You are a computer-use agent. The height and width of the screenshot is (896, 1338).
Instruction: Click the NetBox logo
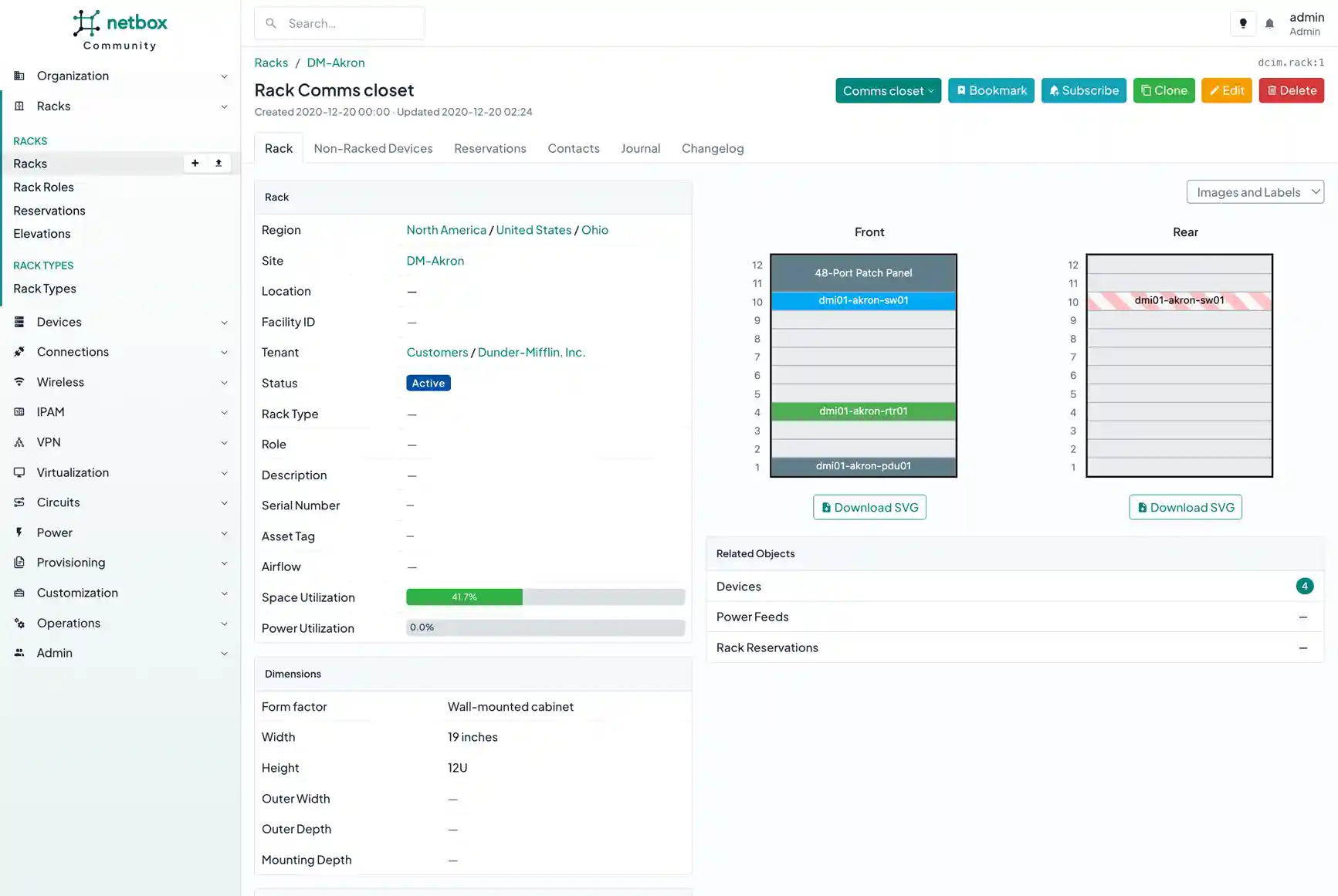pos(120,30)
